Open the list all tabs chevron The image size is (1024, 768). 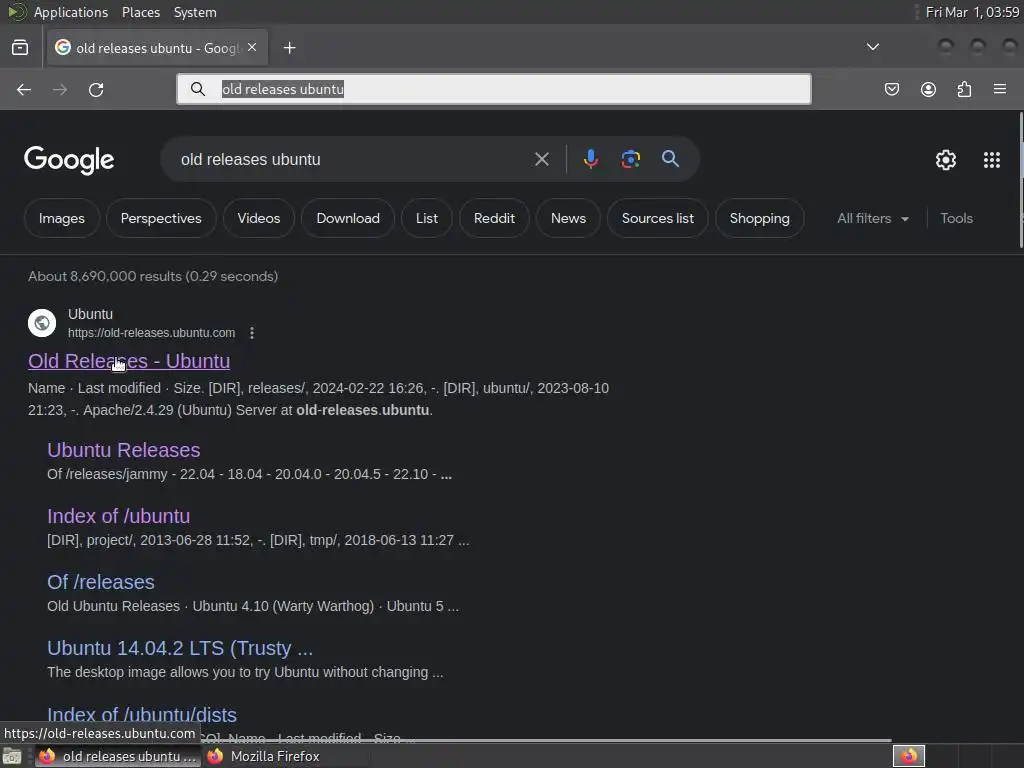point(872,47)
